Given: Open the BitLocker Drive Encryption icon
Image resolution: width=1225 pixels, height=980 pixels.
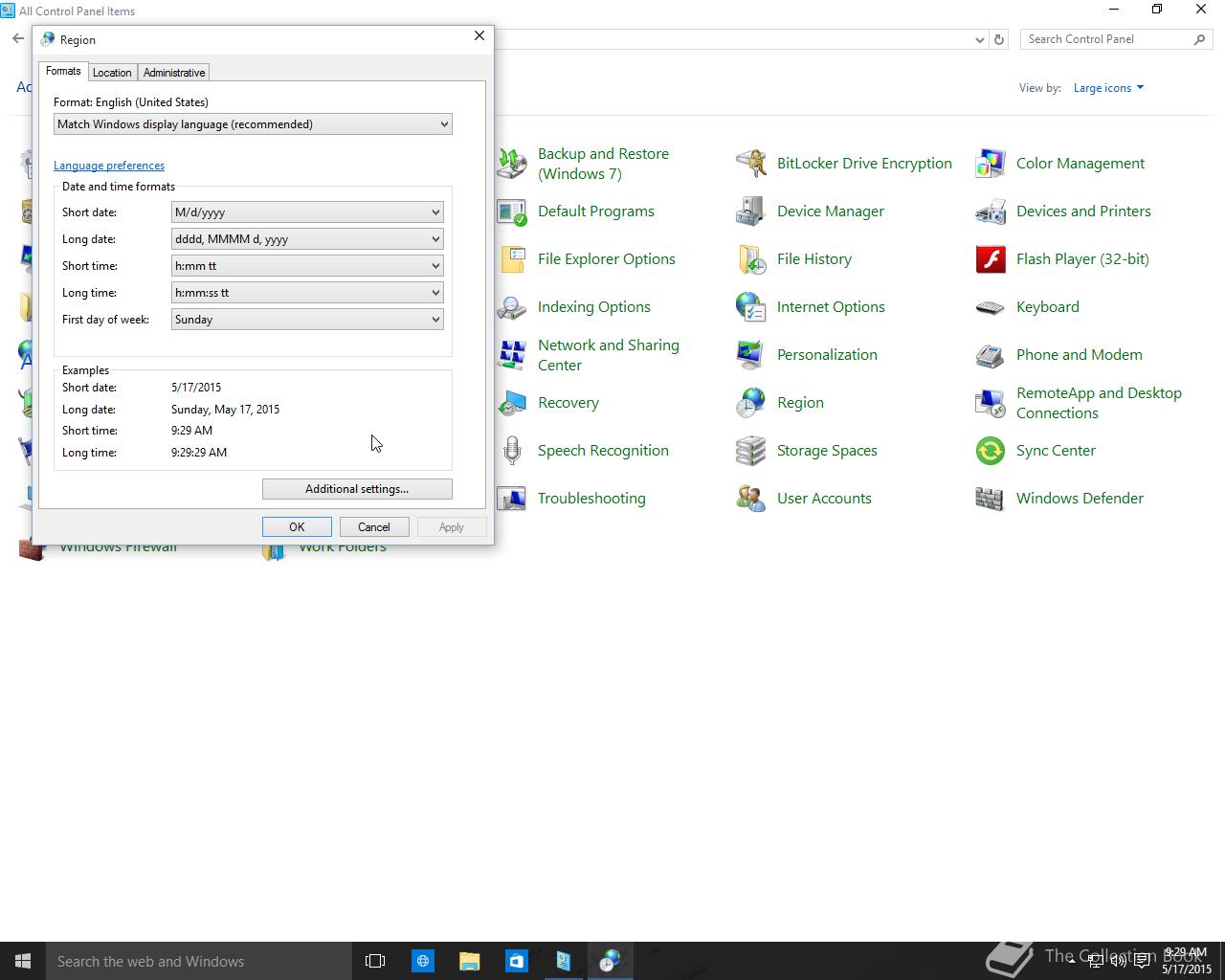Looking at the screenshot, I should 751,164.
